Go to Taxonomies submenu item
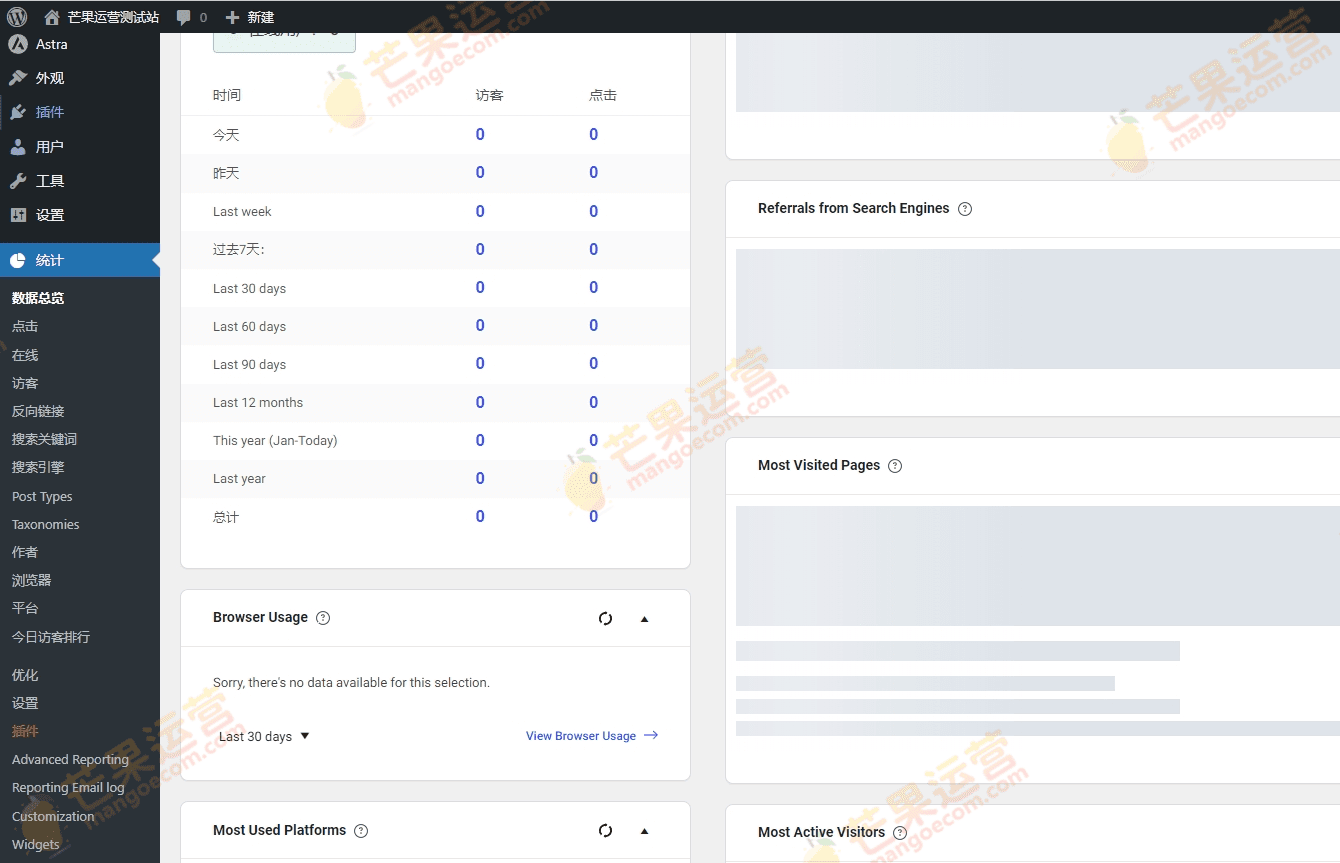This screenshot has height=863, width=1340. click(x=45, y=524)
